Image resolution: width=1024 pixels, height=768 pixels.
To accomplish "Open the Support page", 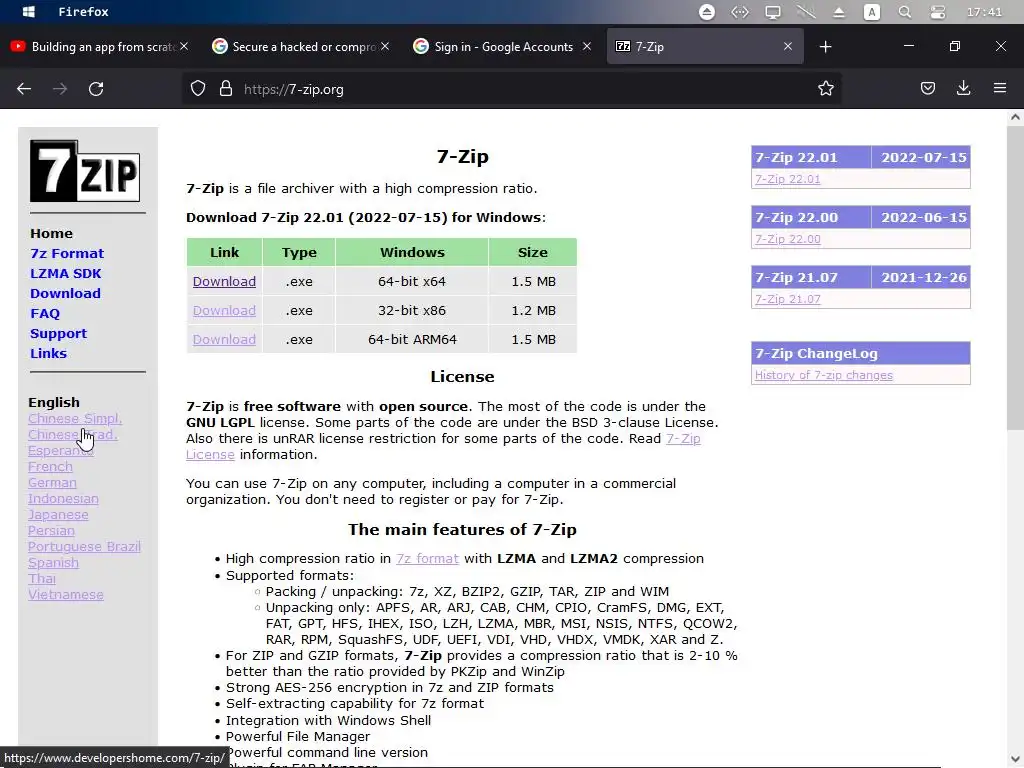I will [x=59, y=333].
